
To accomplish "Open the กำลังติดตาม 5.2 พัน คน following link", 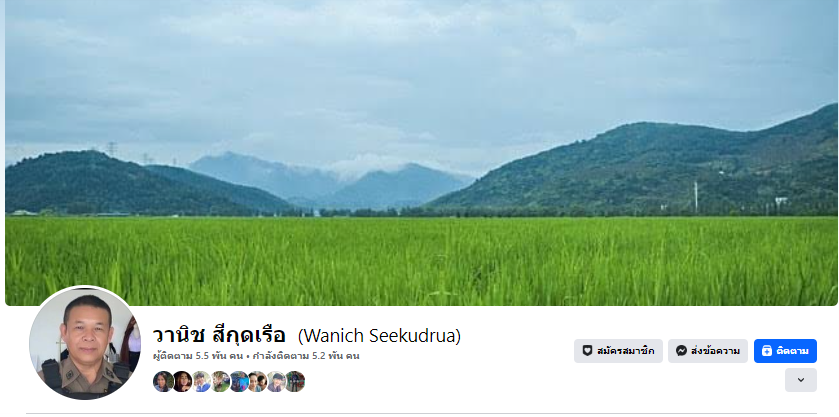I will [306, 356].
